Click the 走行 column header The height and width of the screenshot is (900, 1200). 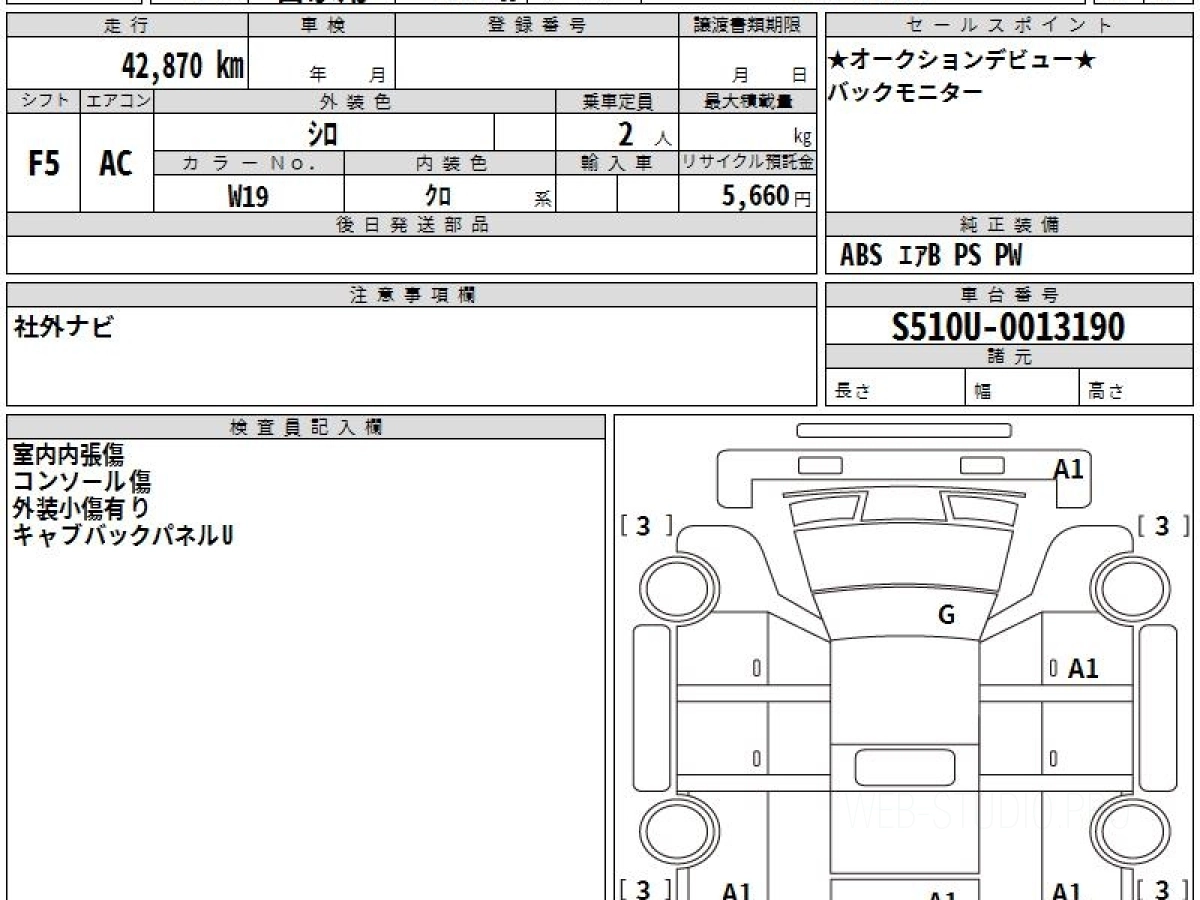click(x=127, y=26)
